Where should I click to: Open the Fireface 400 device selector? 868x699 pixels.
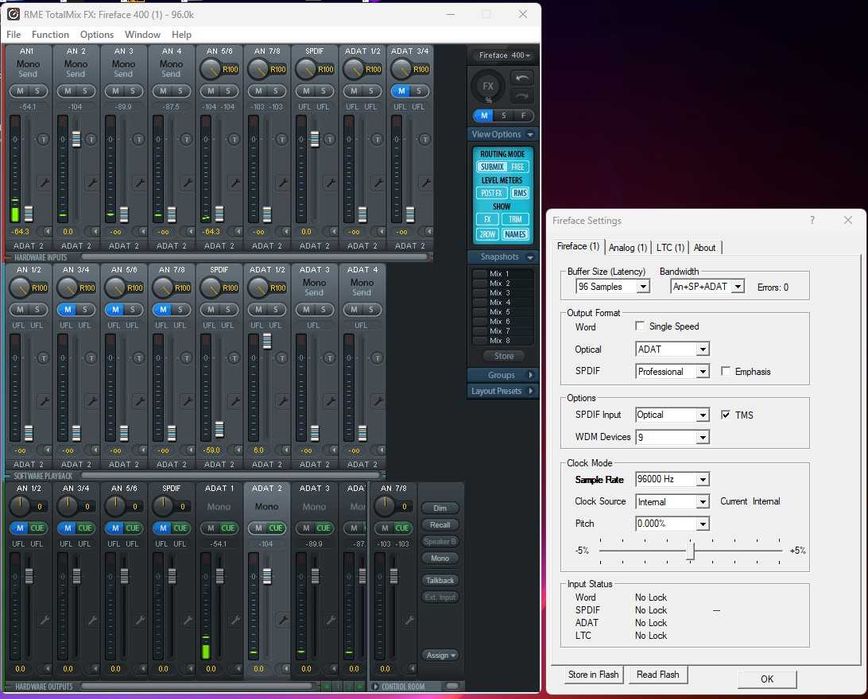[504, 55]
